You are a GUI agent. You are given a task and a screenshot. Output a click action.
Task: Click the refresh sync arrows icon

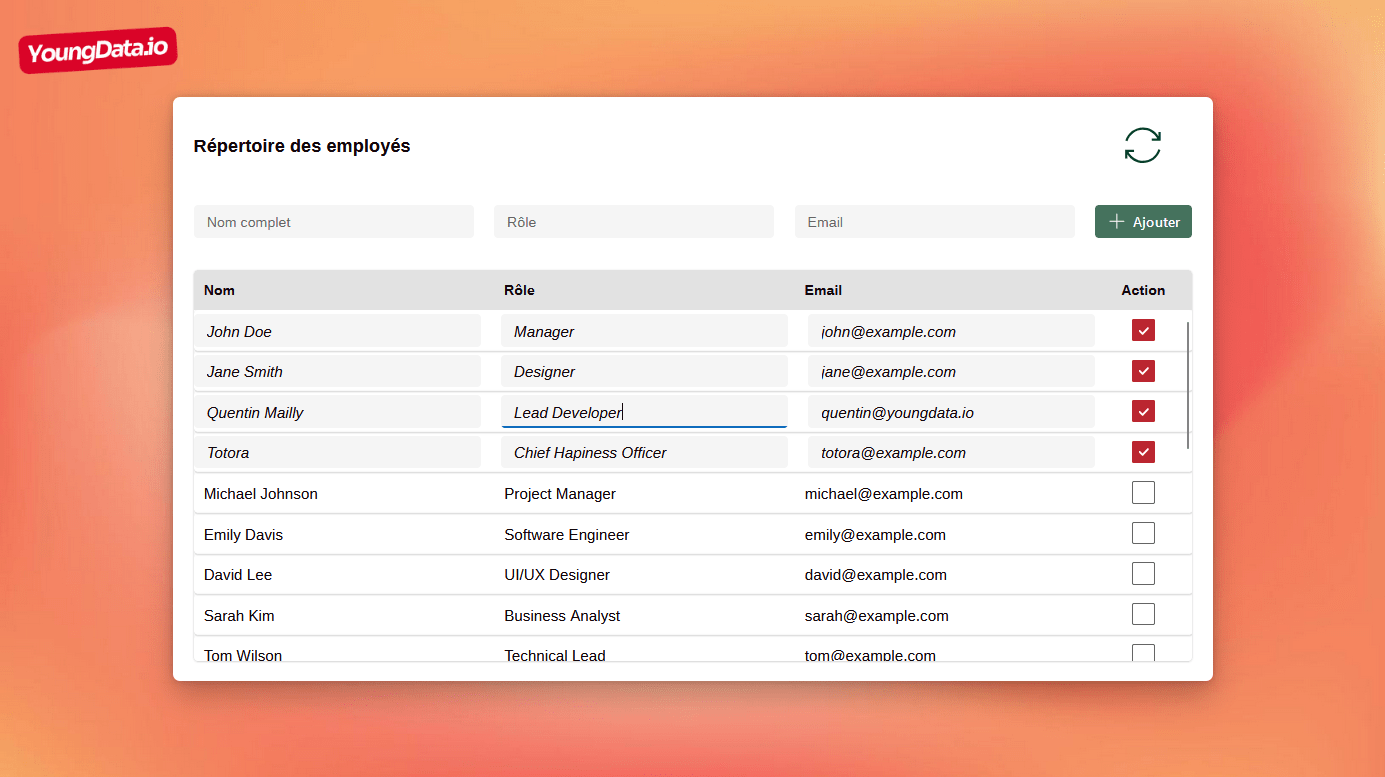[x=1142, y=145]
